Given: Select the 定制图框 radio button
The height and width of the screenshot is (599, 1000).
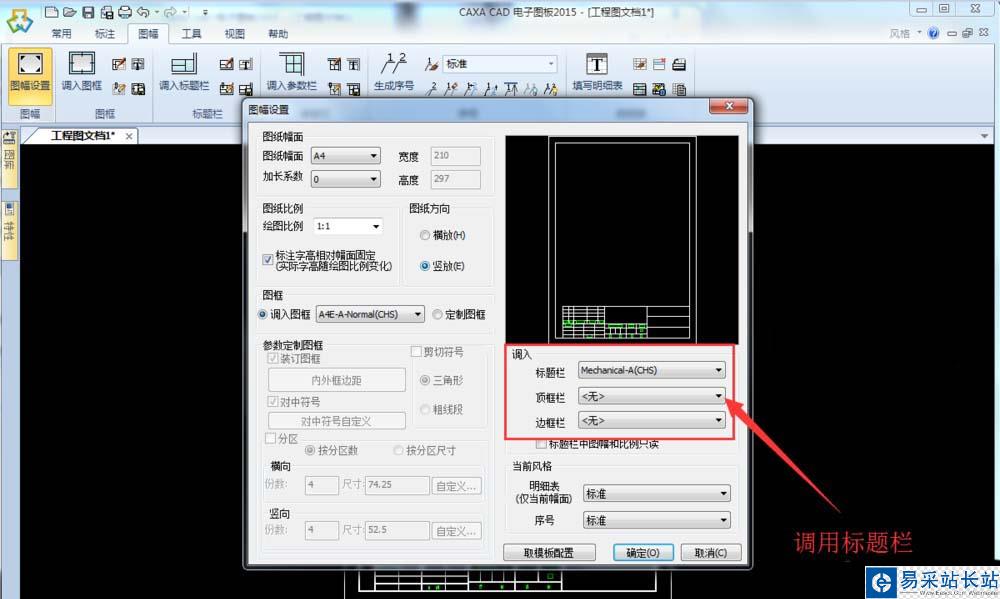Looking at the screenshot, I should click(437, 314).
